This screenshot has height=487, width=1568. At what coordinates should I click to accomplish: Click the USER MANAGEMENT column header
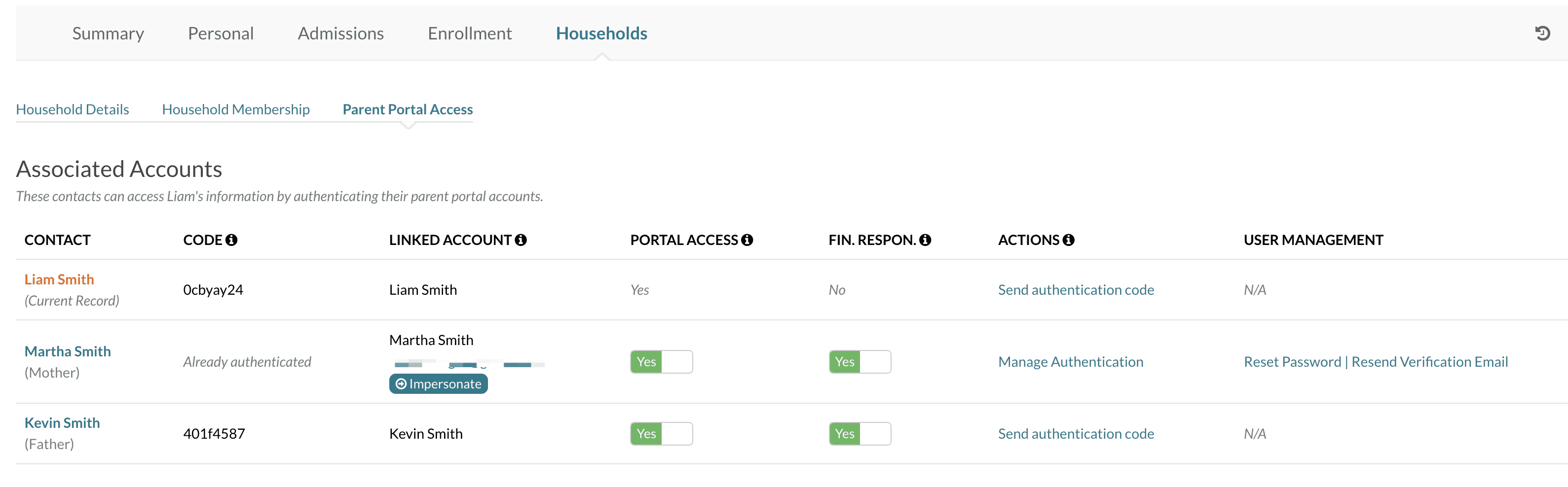click(1313, 240)
